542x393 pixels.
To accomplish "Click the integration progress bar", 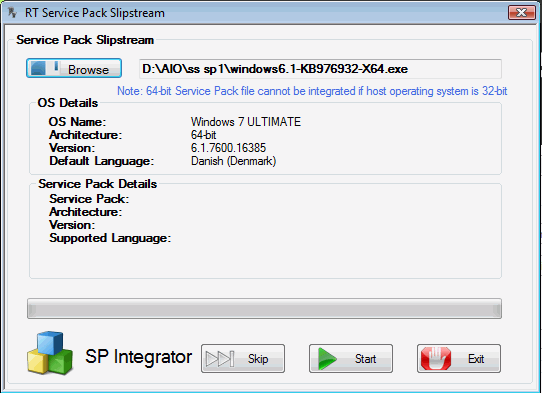I will click(x=264, y=309).
